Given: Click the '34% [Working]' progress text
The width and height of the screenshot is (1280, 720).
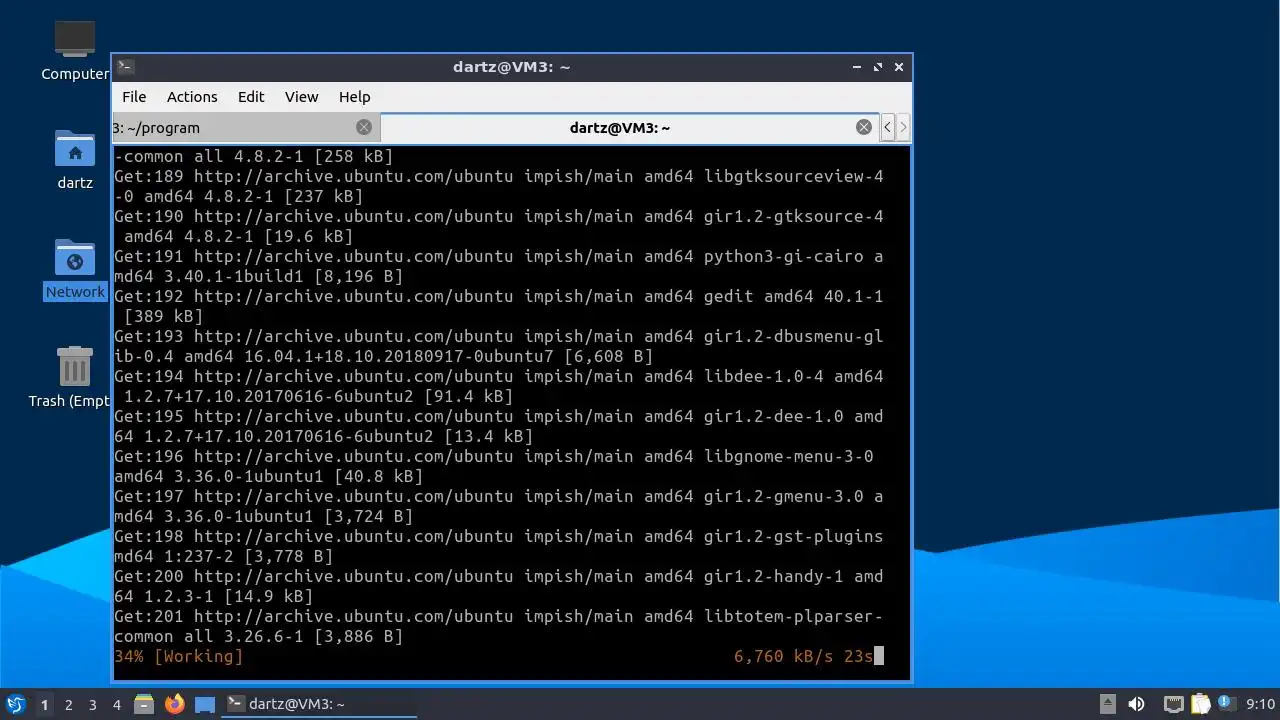Looking at the screenshot, I should 179,656.
